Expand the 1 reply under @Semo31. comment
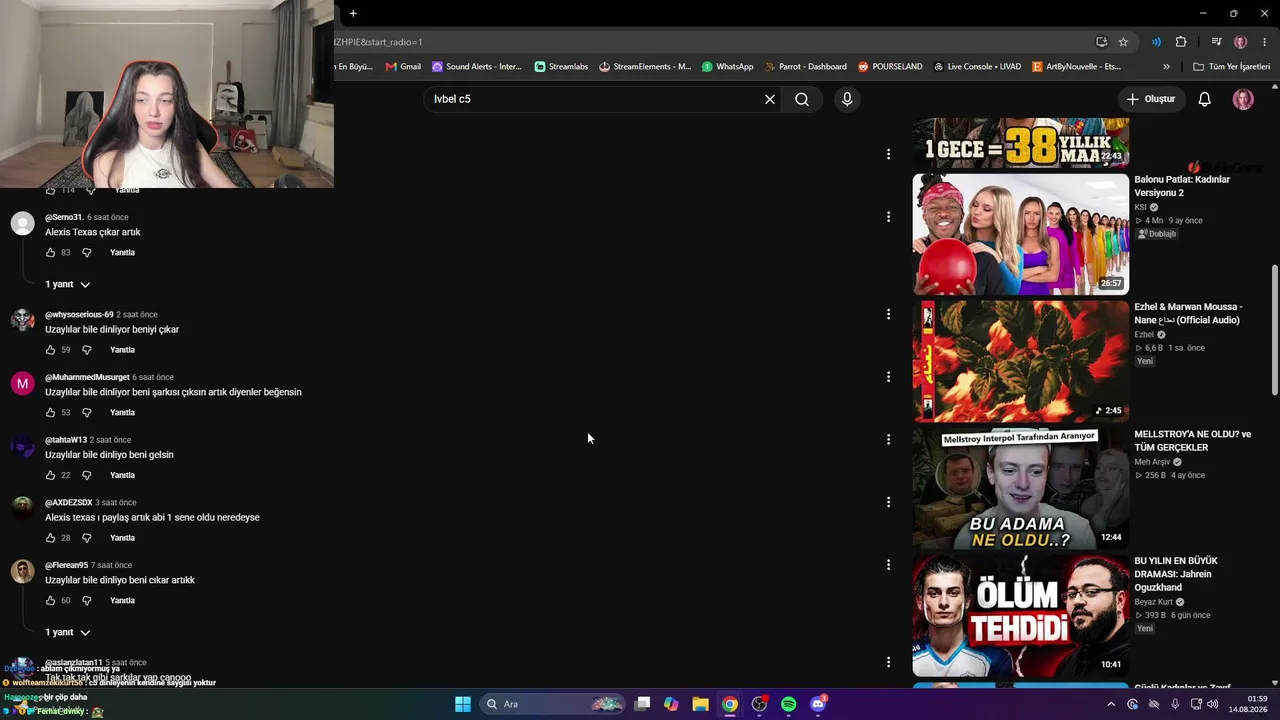The height and width of the screenshot is (720, 1280). click(x=68, y=285)
